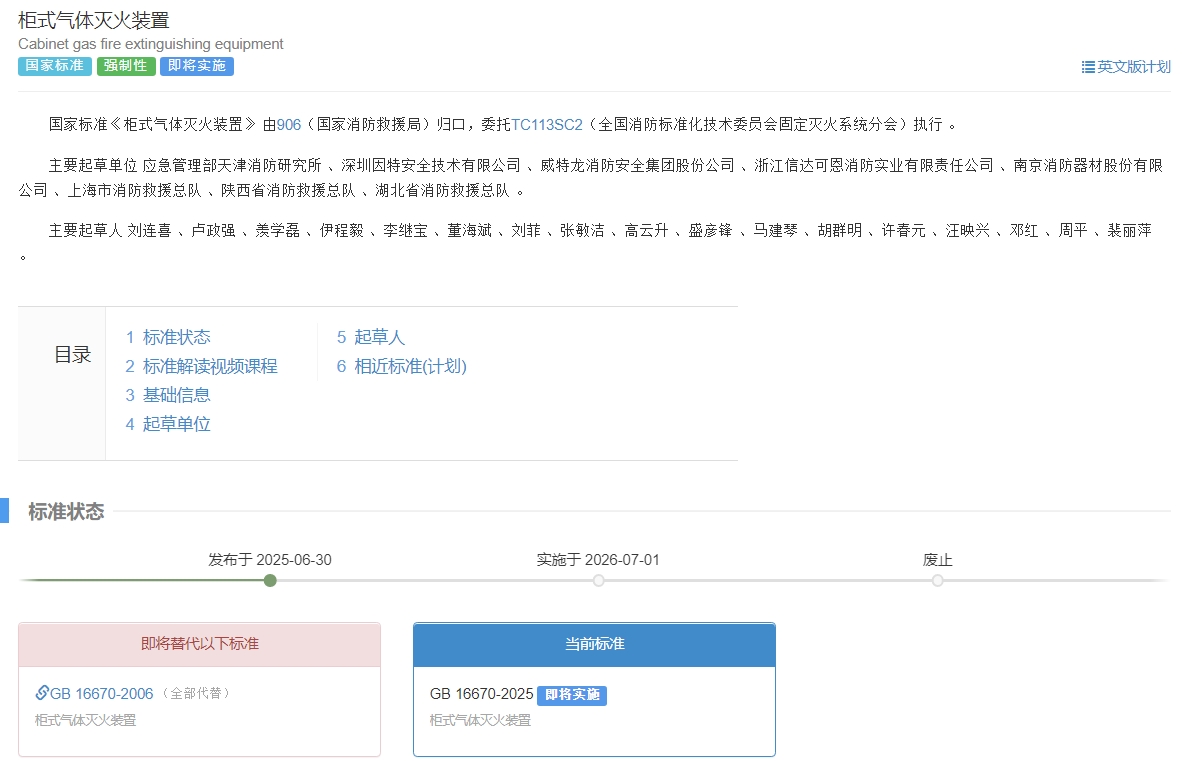Click the green 发布于 2025-06-30 timeline dot
Image resolution: width=1183 pixels, height=761 pixels.
[x=270, y=581]
